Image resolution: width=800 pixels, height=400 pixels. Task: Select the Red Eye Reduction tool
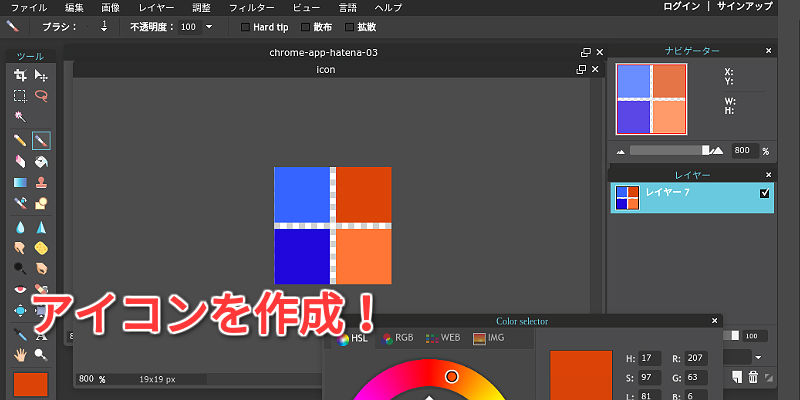click(20, 289)
